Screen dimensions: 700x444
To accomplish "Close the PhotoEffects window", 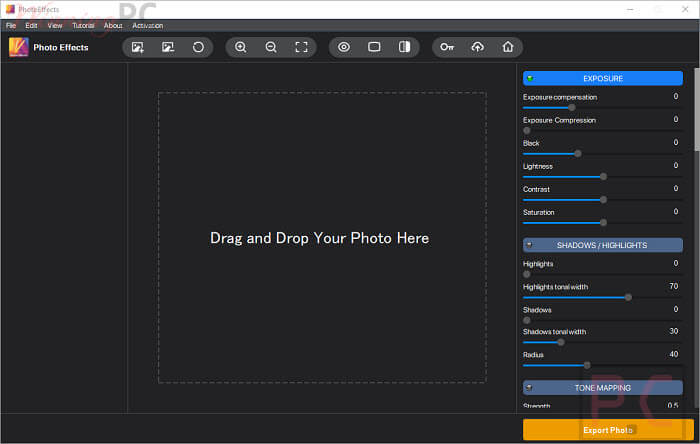I will click(685, 9).
